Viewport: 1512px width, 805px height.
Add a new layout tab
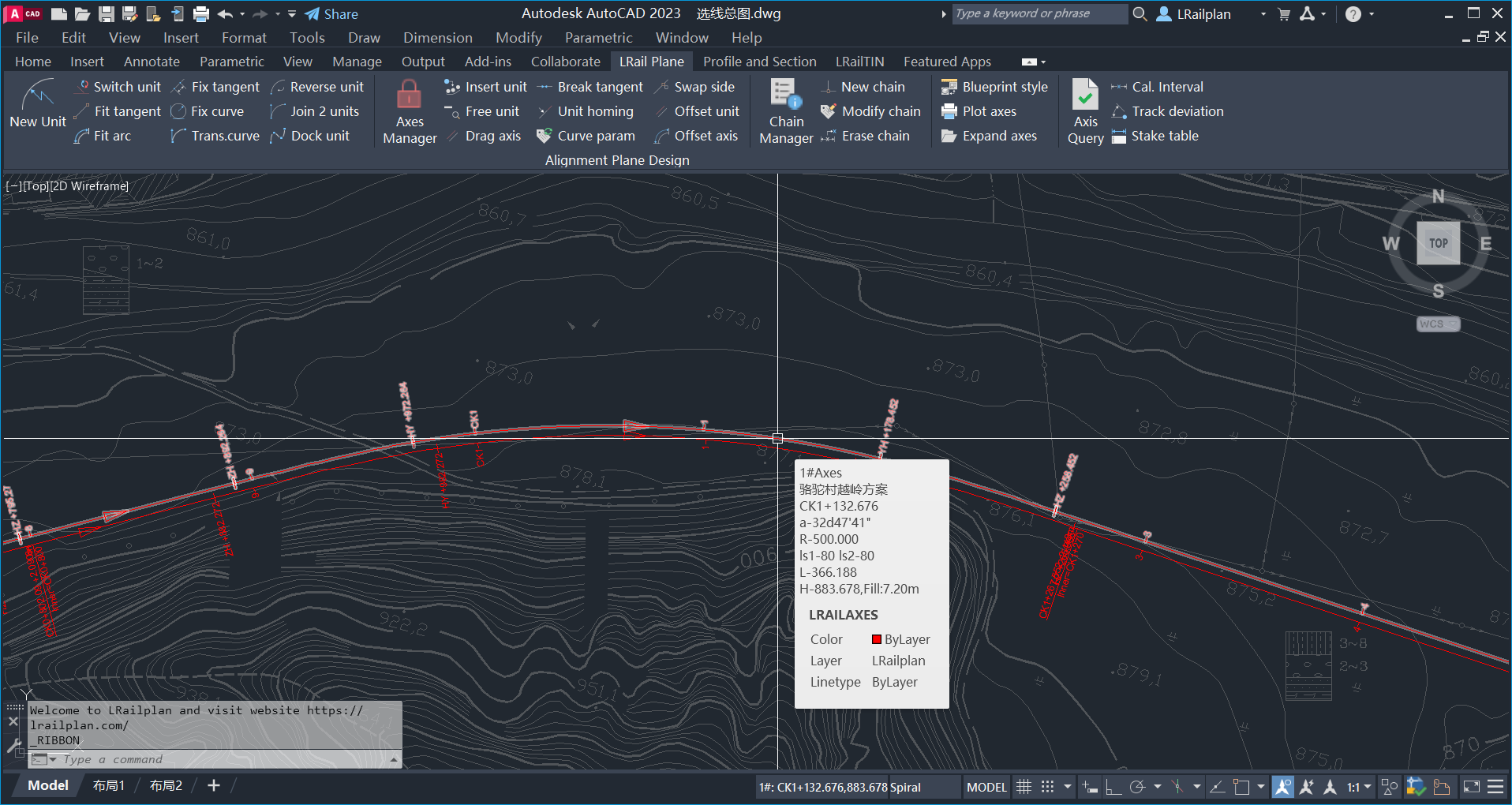click(213, 786)
